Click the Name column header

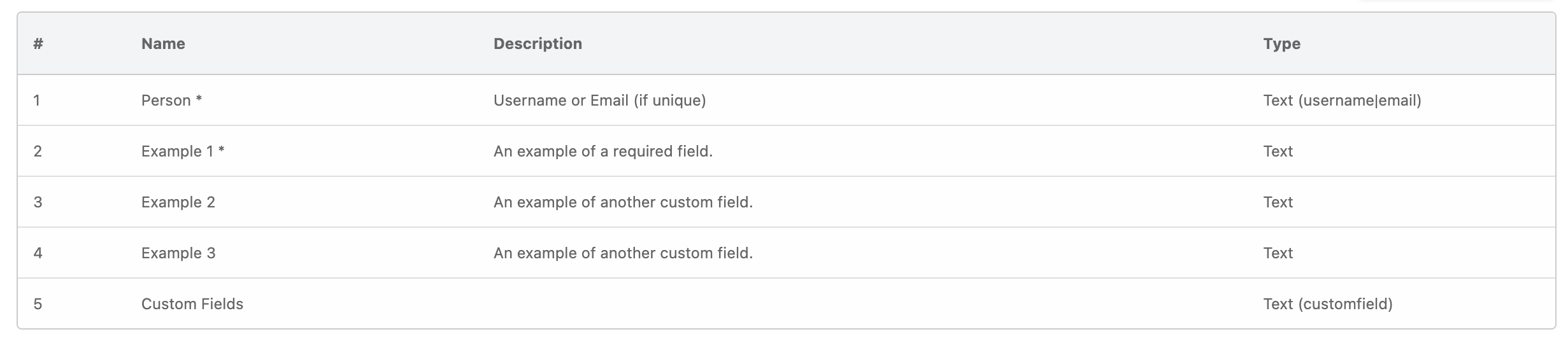pyautogui.click(x=163, y=44)
